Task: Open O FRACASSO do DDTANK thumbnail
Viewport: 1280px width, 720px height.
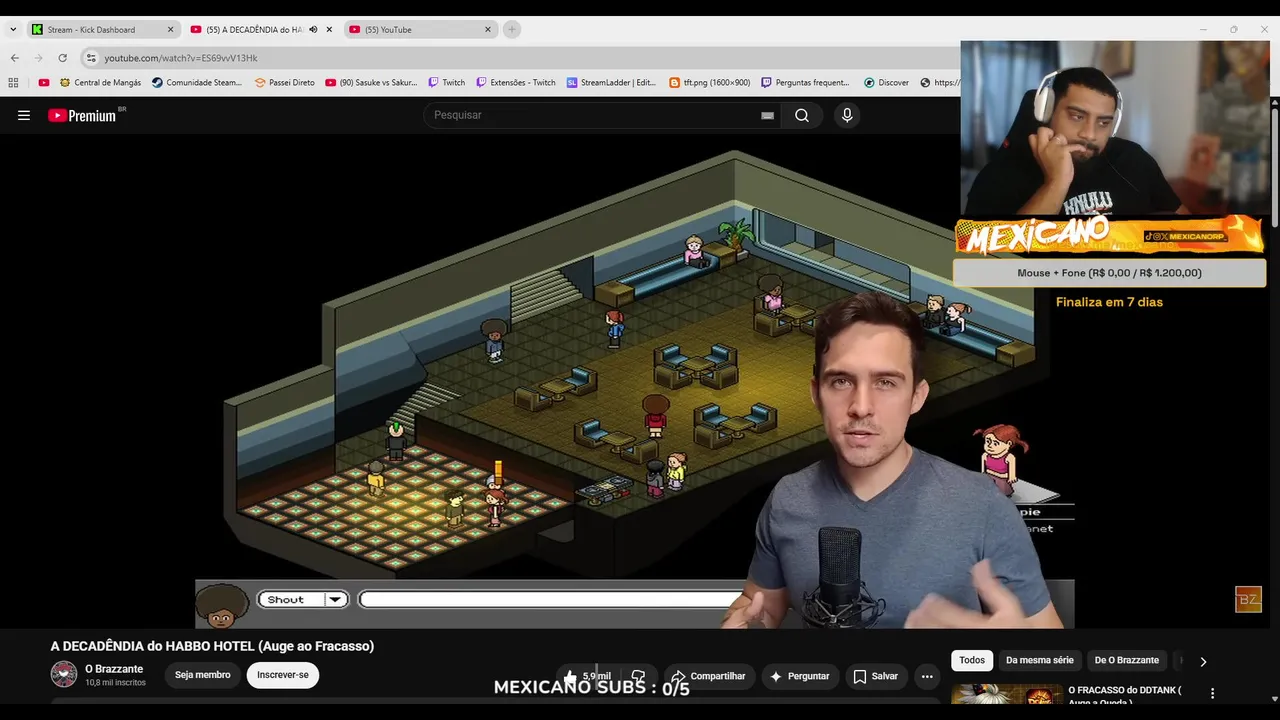Action: click(x=1007, y=694)
